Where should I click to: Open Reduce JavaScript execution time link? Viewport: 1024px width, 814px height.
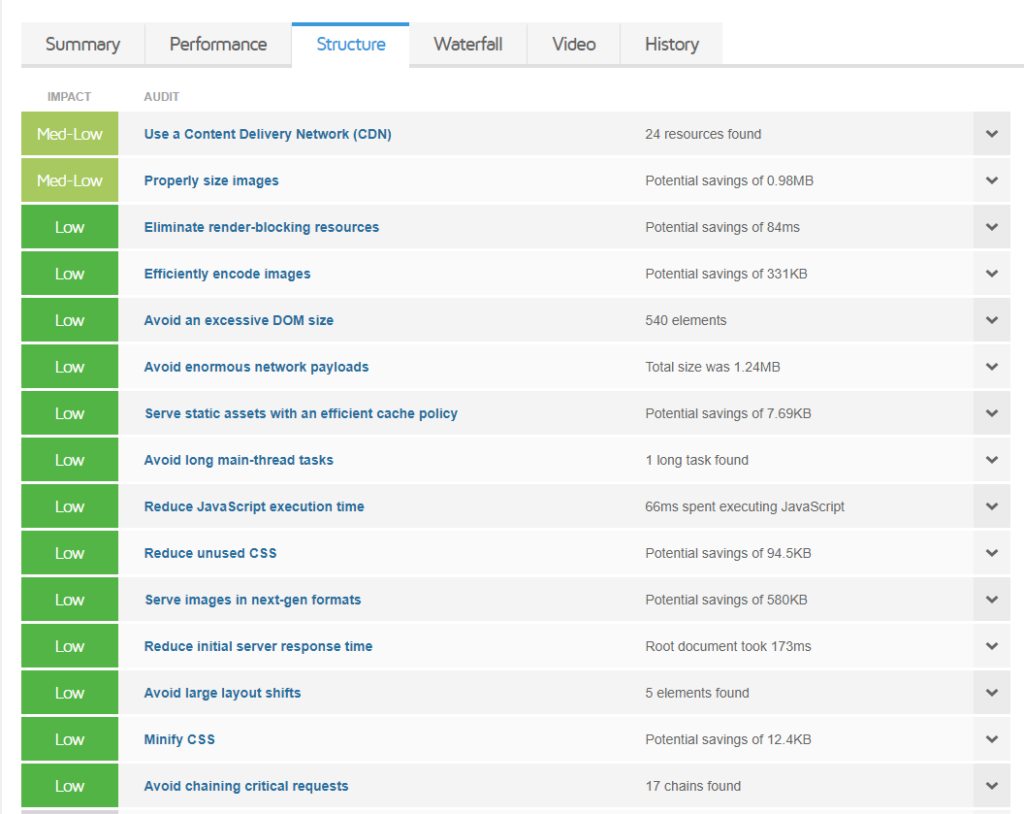(254, 506)
